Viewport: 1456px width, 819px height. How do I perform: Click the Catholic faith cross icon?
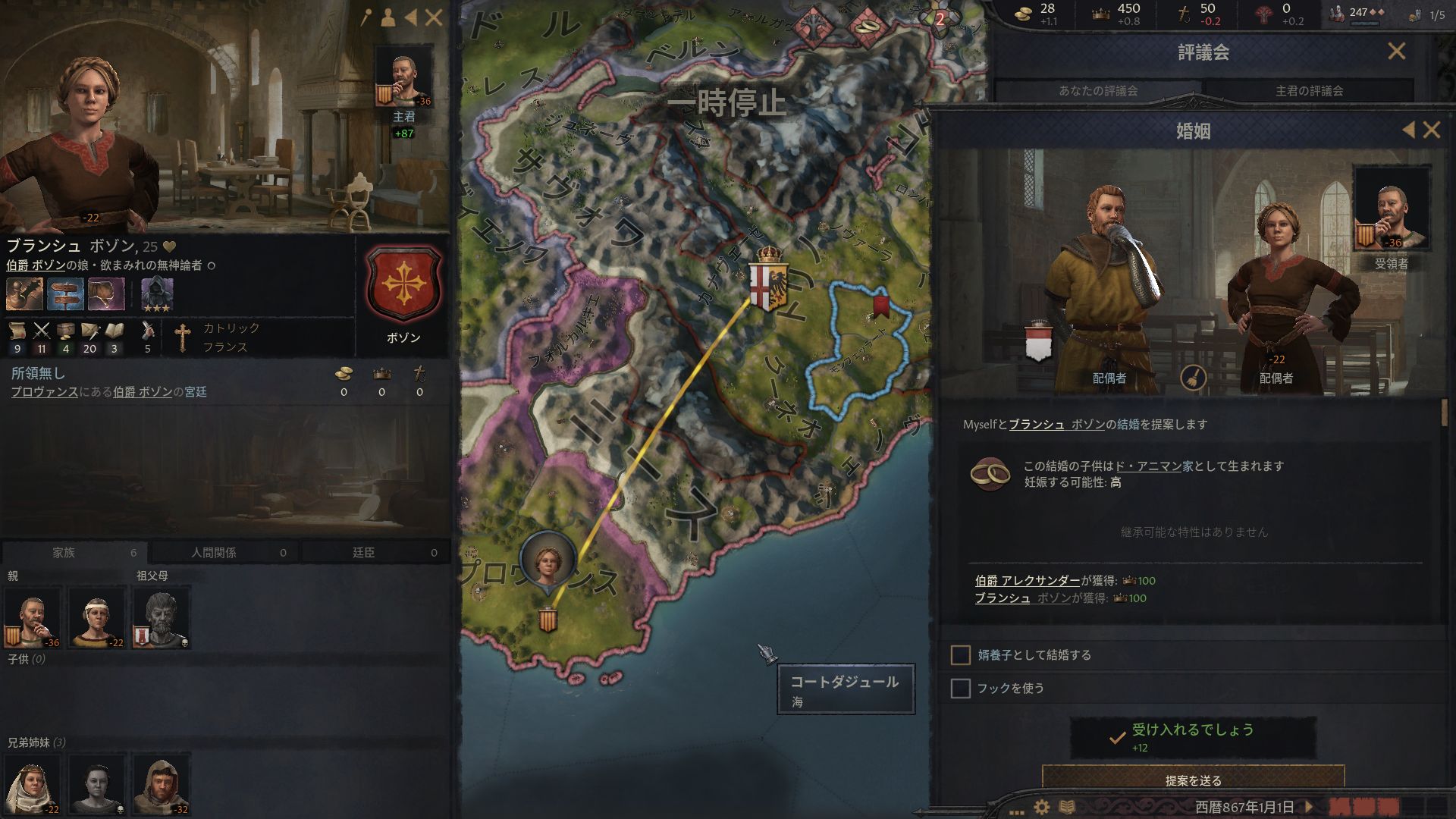coord(182,337)
